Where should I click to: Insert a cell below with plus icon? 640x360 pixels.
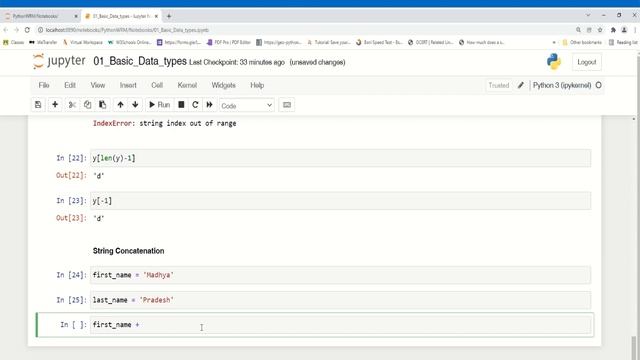pos(55,105)
